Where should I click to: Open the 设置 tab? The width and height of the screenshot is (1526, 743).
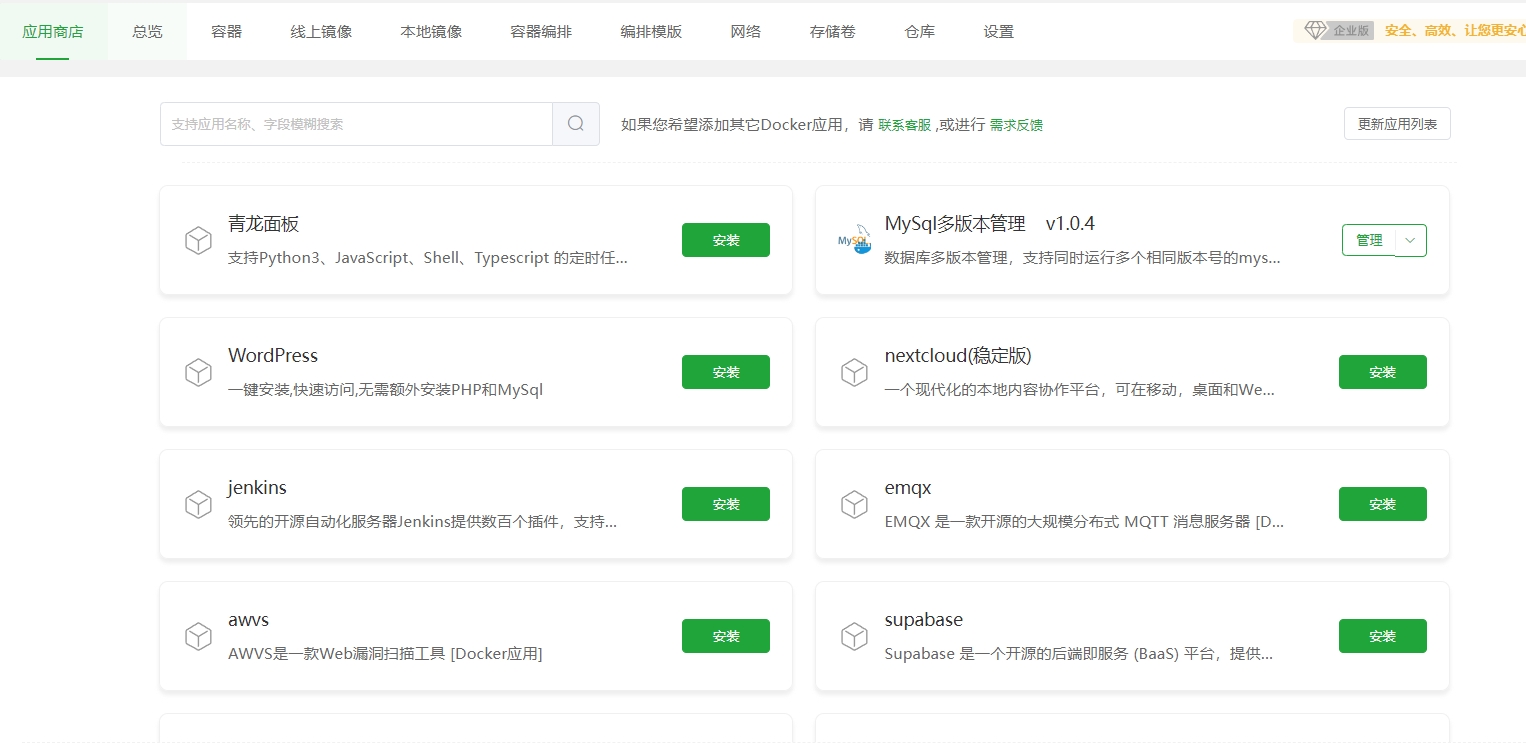999,31
